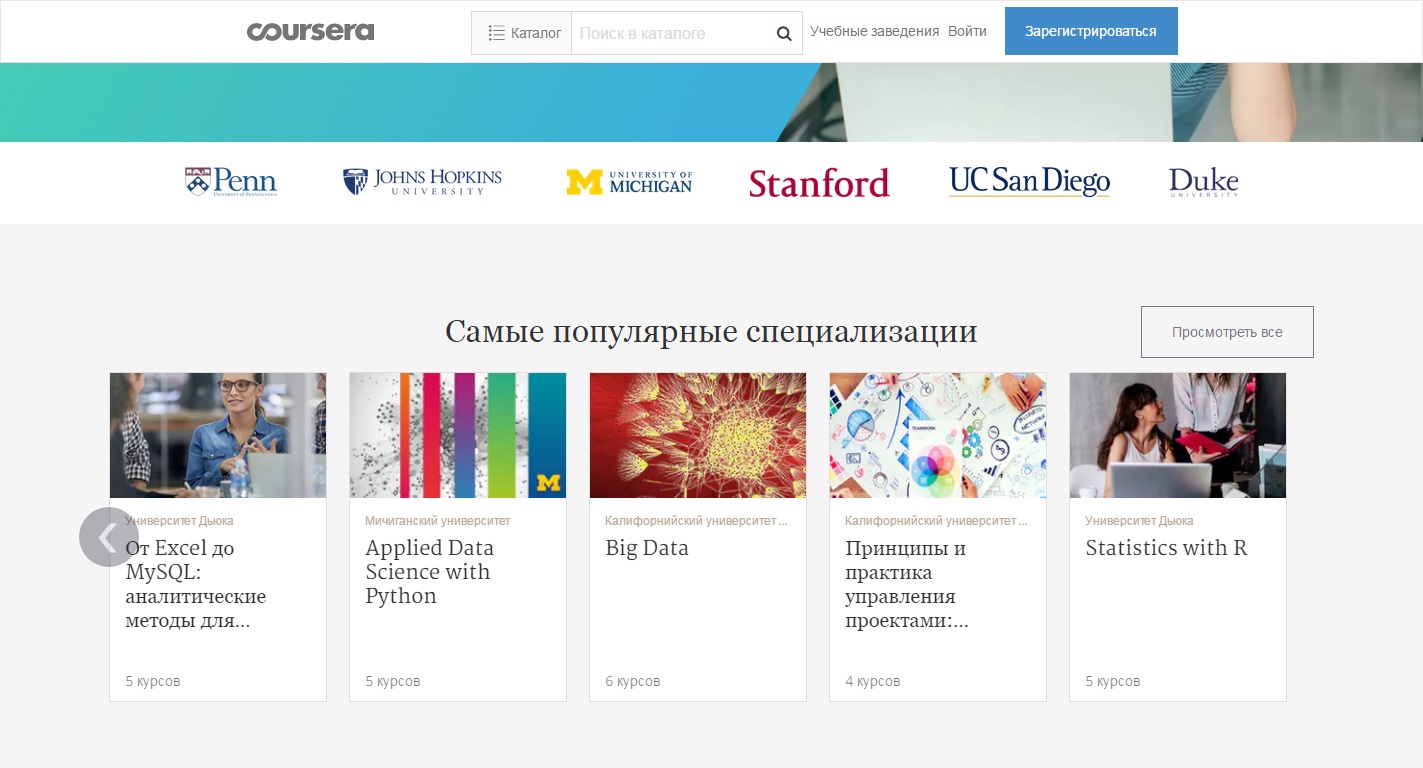Open Johns Hopkins University page via logo
The width and height of the screenshot is (1423, 768).
(x=423, y=181)
